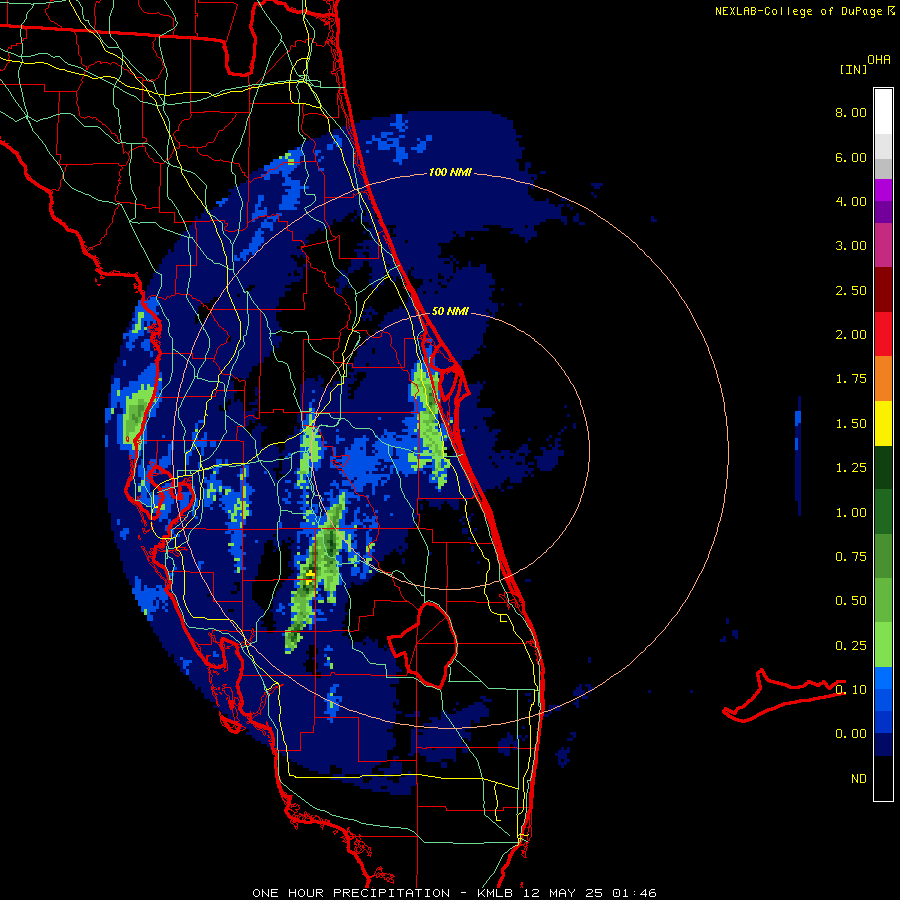The image size is (900, 900).
Task: Click the 1.00 legend value
Action: tap(851, 513)
